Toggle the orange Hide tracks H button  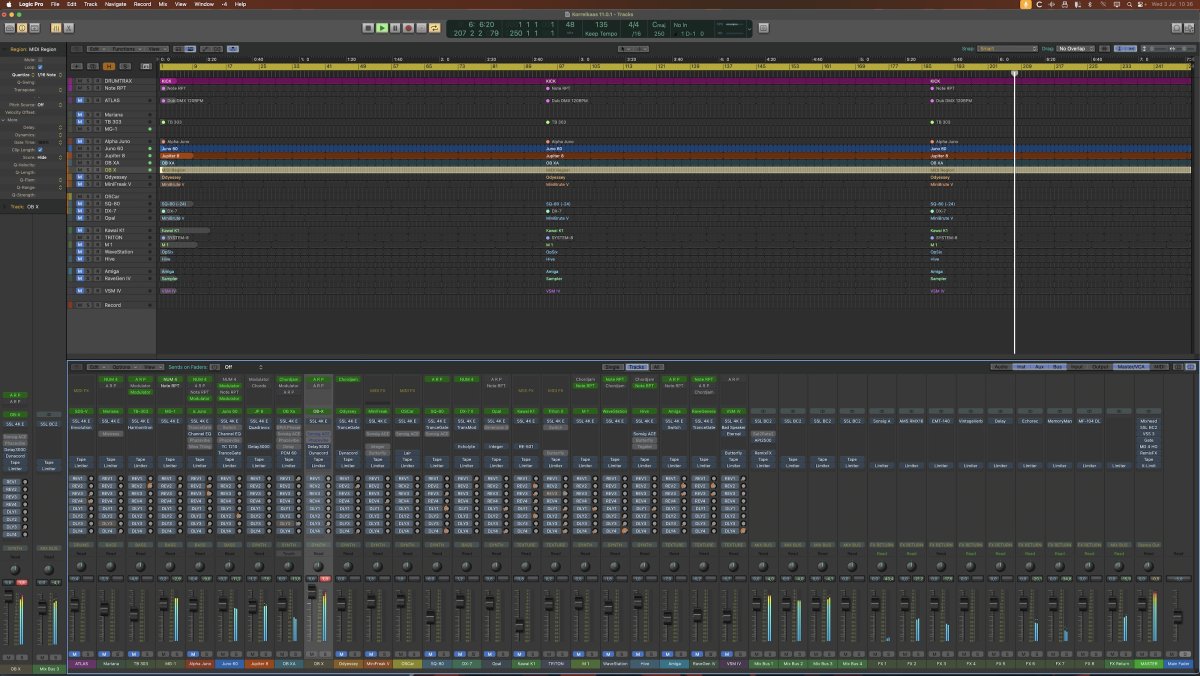(108, 66)
